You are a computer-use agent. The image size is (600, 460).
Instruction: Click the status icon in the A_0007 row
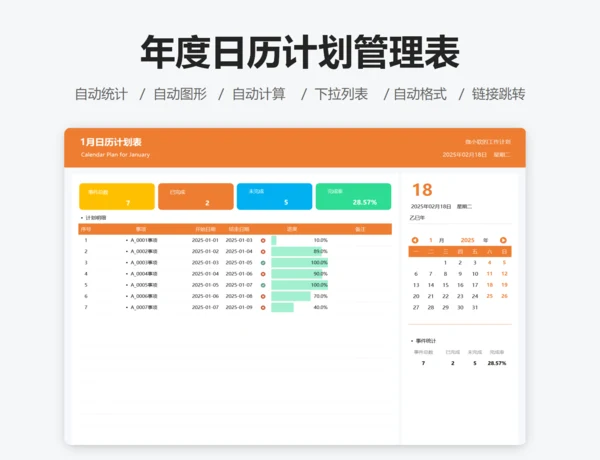(x=263, y=307)
